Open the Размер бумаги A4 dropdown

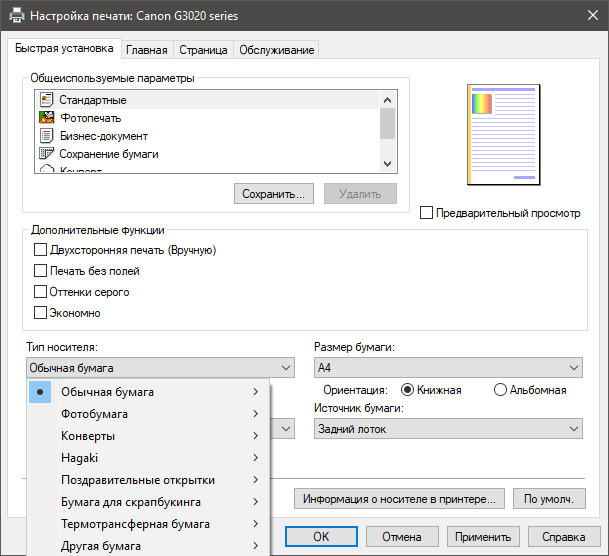448,368
